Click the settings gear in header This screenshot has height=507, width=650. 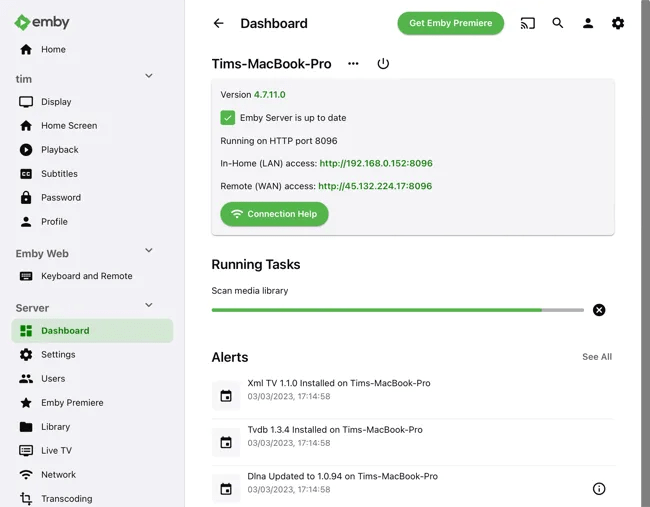click(x=618, y=23)
